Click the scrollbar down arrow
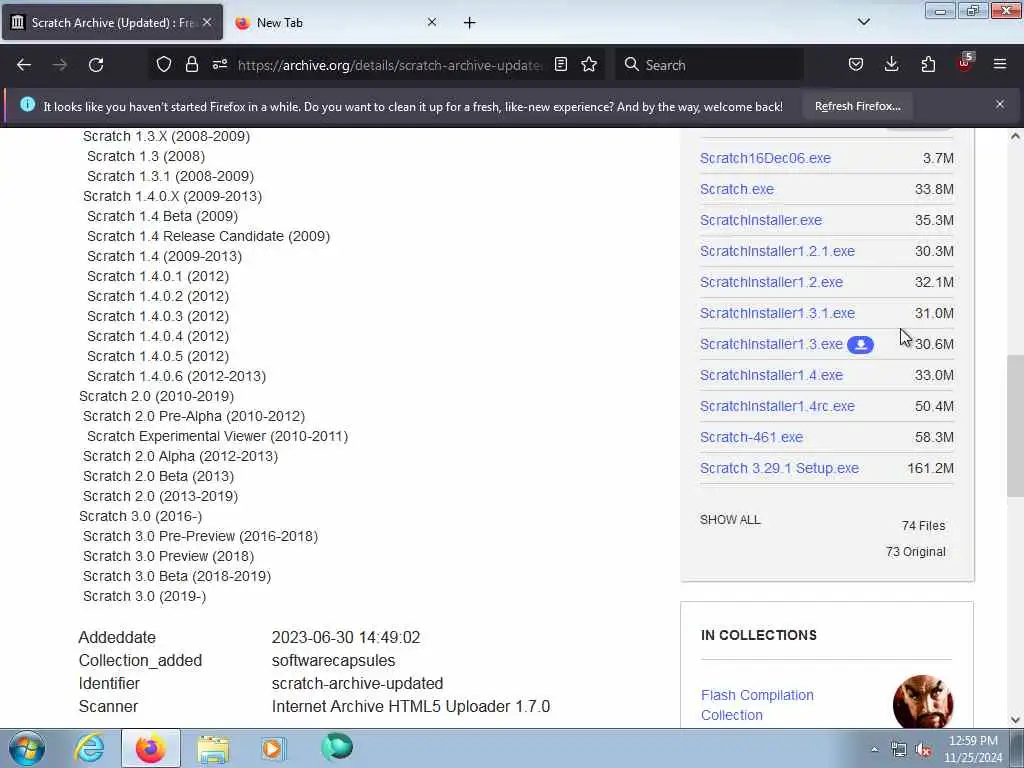Viewport: 1024px width, 768px height. coord(1015,720)
